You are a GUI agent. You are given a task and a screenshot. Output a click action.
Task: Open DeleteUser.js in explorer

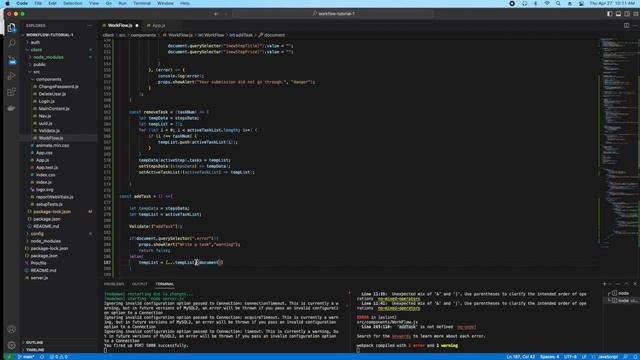click(52, 94)
